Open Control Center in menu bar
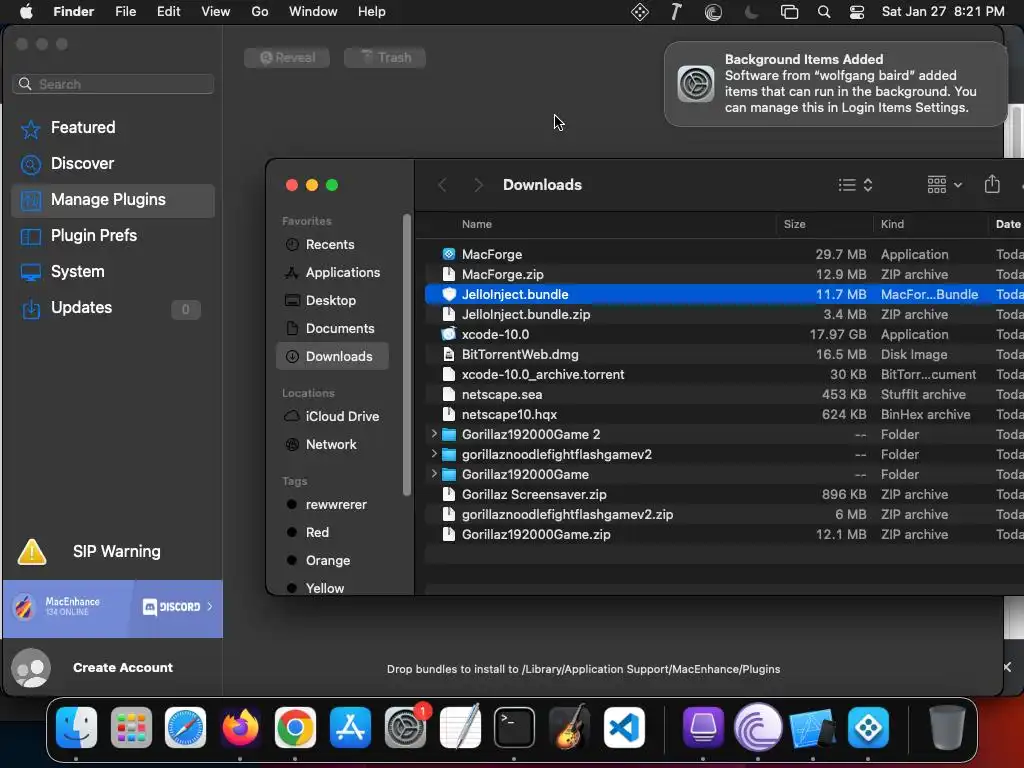The height and width of the screenshot is (768, 1024). coord(857,12)
